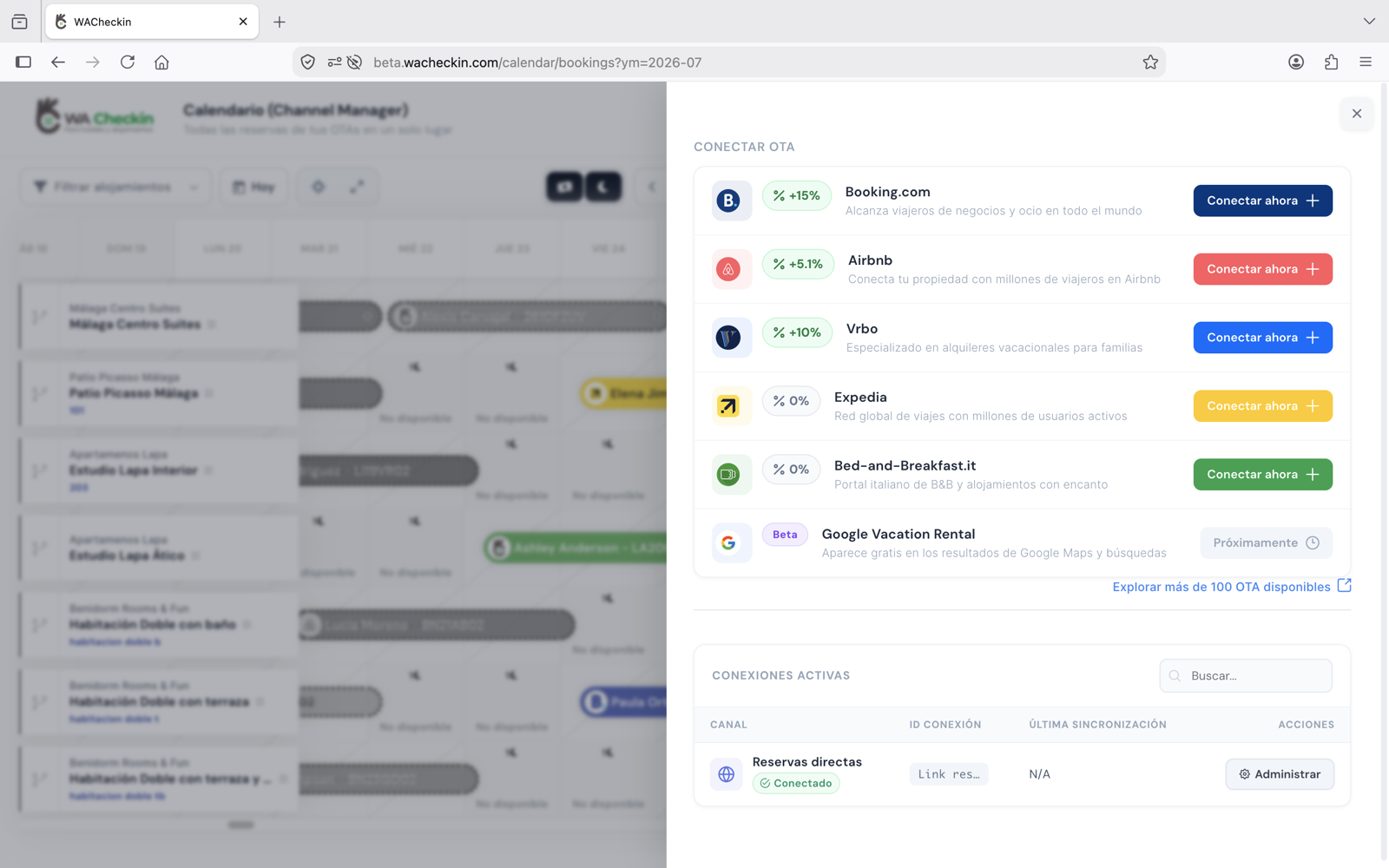The image size is (1389, 868).
Task: Open the browser extensions icon
Action: point(1331,62)
